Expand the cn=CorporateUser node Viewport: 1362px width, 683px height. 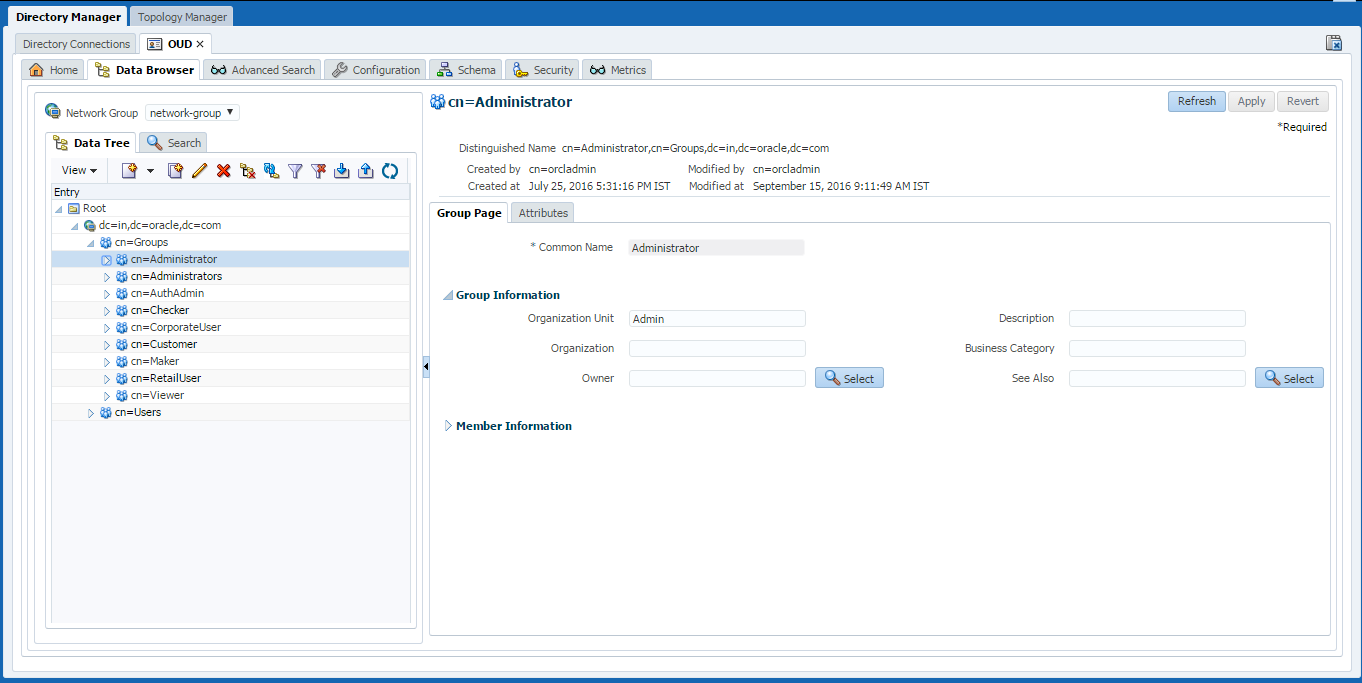[x=107, y=328]
